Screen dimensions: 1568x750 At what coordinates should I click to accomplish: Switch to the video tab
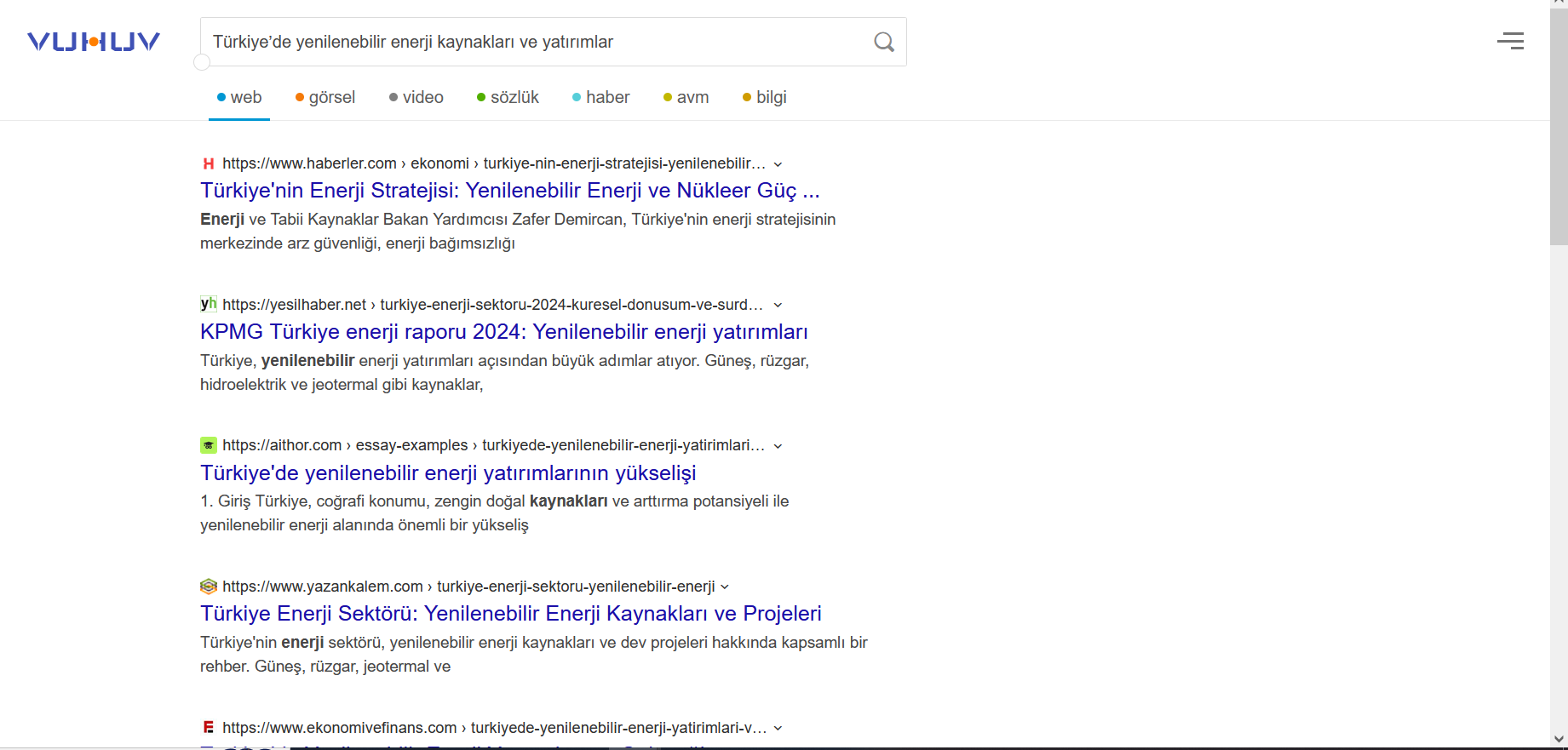pyautogui.click(x=416, y=97)
